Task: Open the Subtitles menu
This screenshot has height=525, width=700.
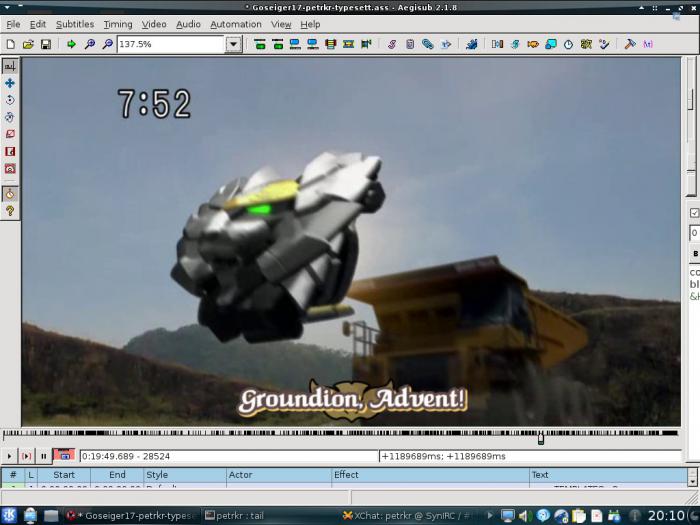Action: coord(75,25)
